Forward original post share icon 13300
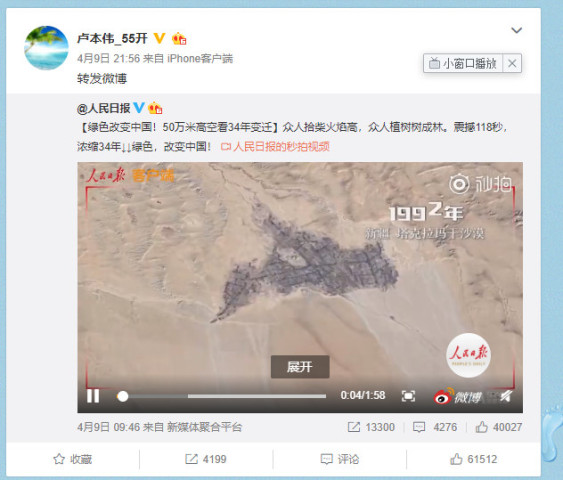This screenshot has width=563, height=480. point(371,427)
